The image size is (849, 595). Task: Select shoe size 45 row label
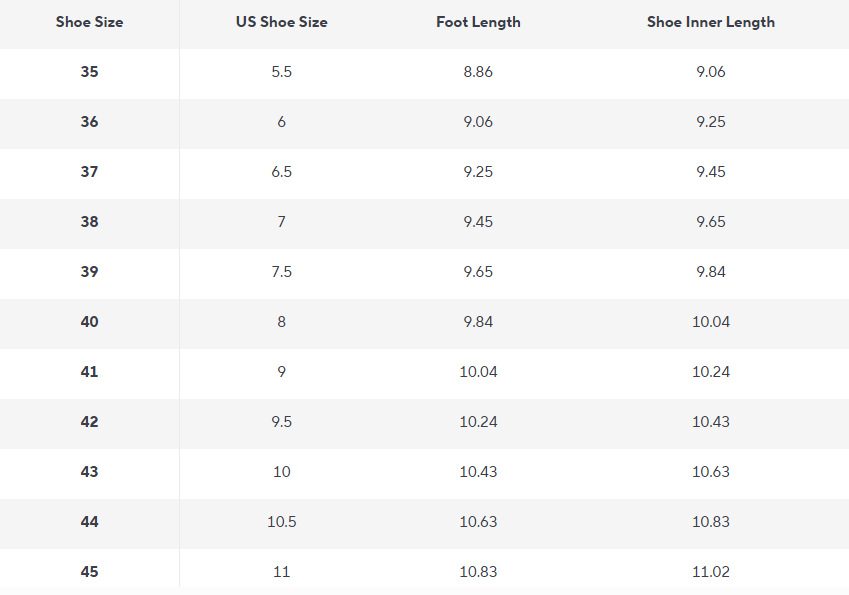pos(89,572)
